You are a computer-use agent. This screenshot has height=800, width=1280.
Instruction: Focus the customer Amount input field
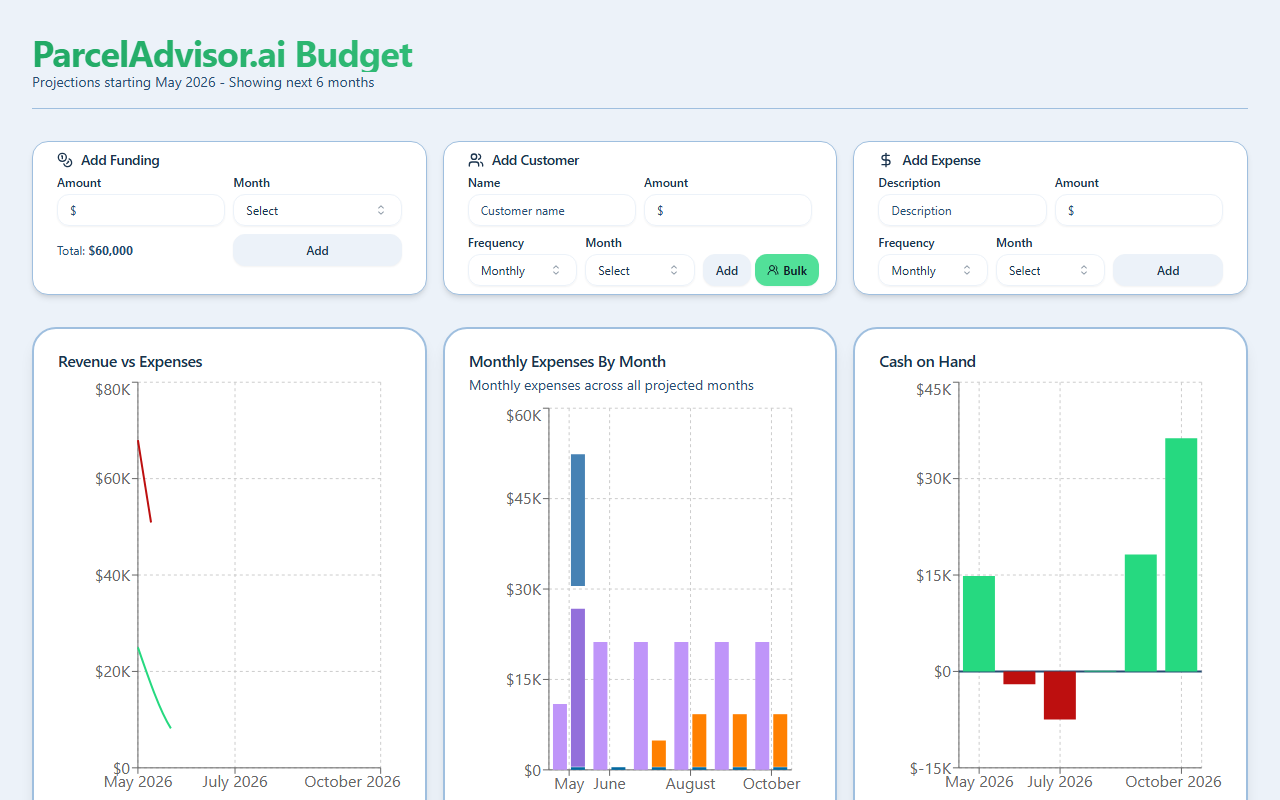(x=728, y=211)
